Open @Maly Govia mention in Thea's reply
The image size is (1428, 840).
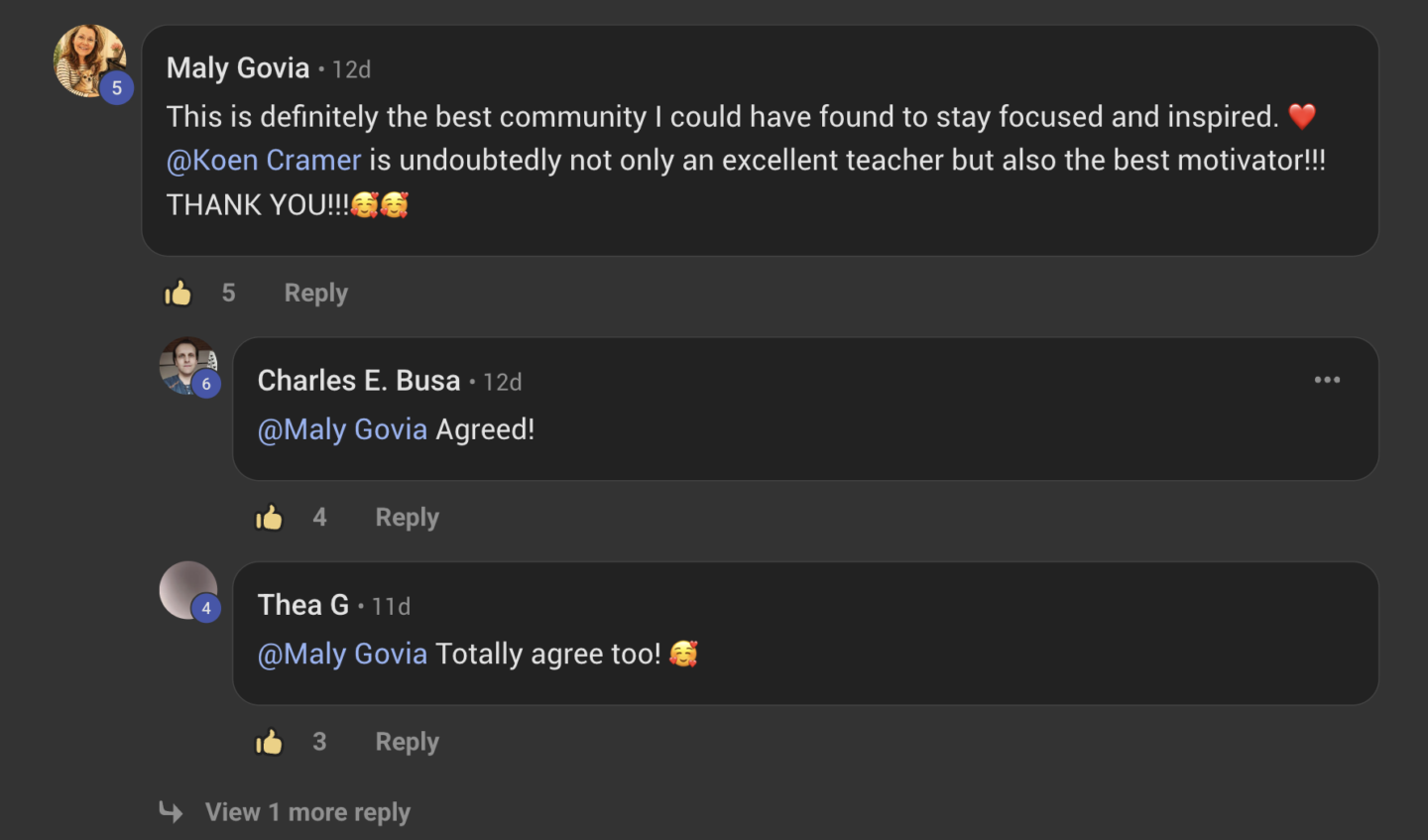342,654
